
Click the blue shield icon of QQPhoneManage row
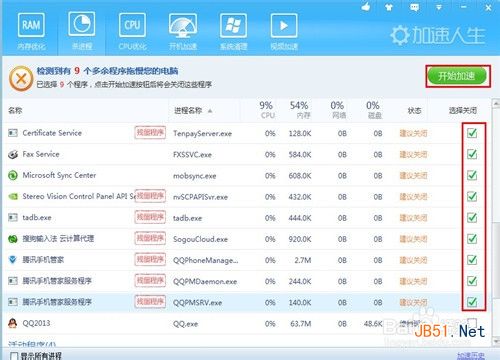click(x=13, y=260)
